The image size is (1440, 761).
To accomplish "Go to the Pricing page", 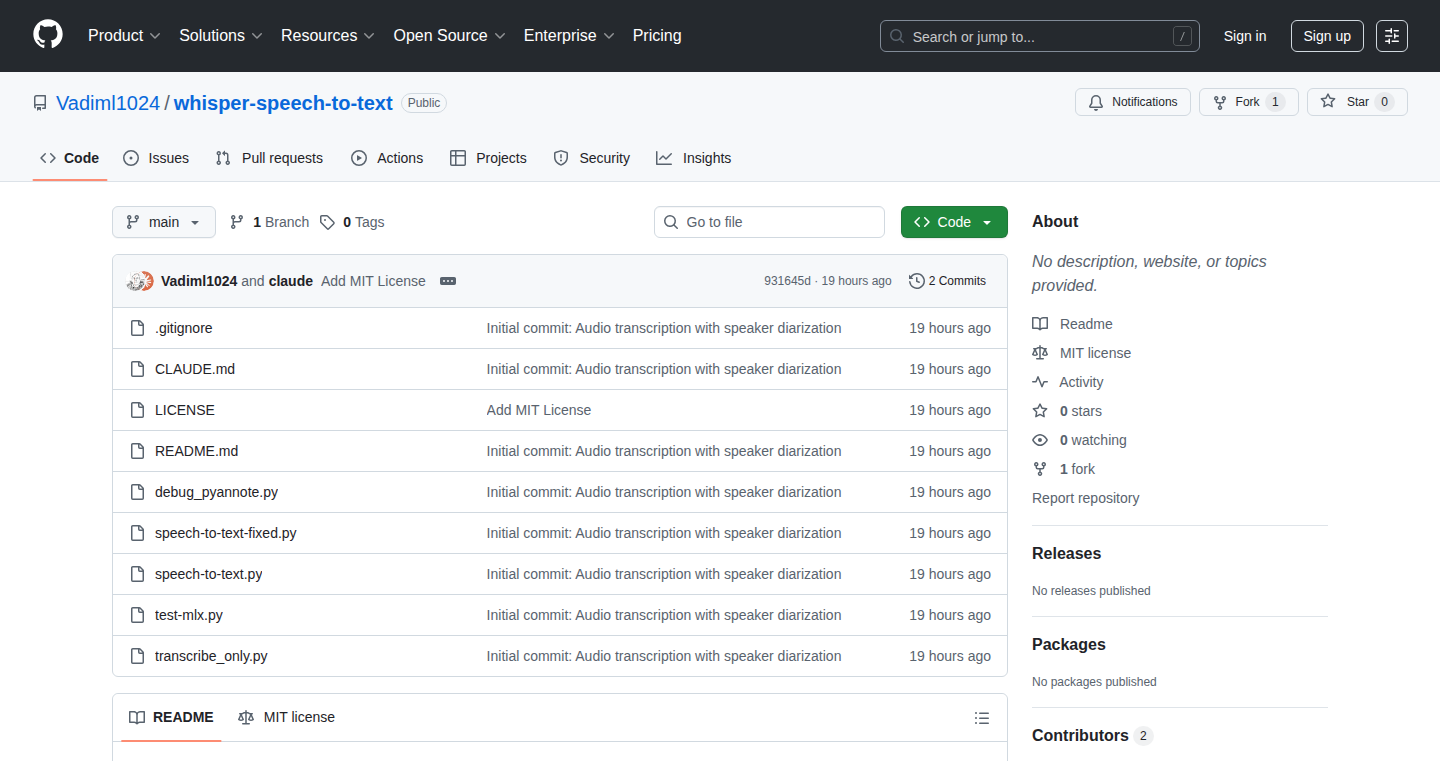I will (657, 36).
